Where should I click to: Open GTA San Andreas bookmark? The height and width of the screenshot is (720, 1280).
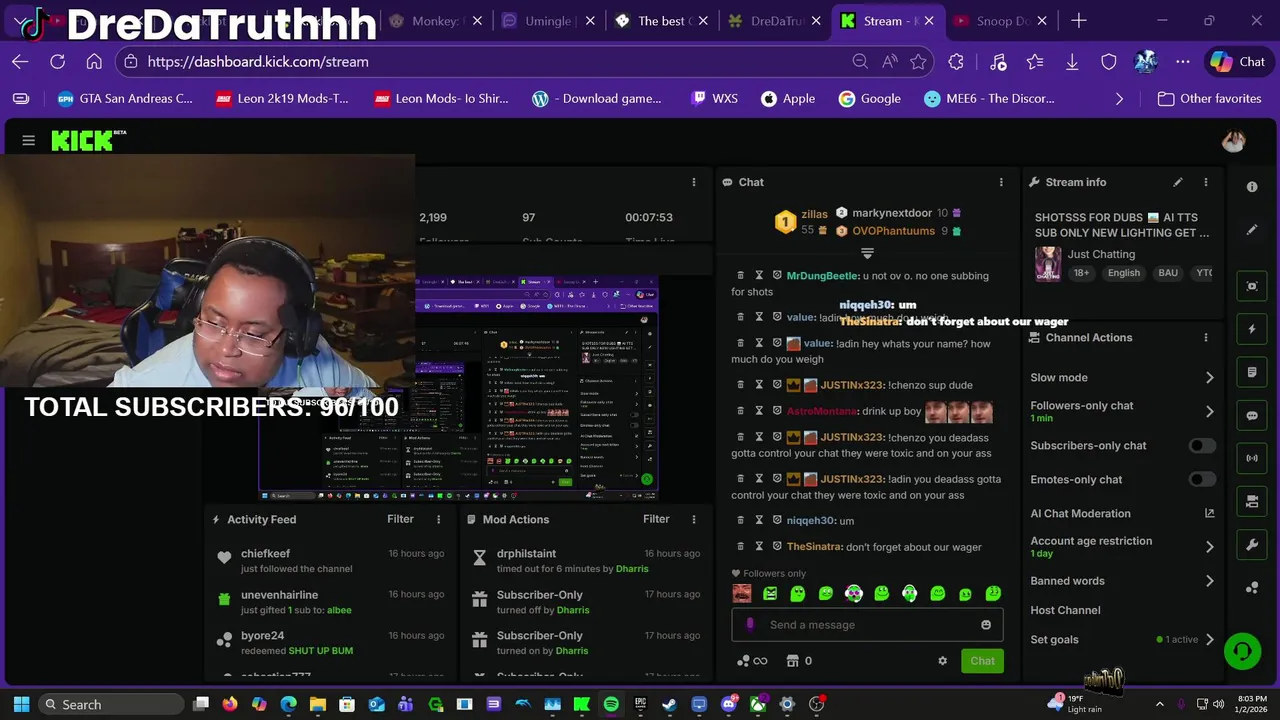[125, 99]
